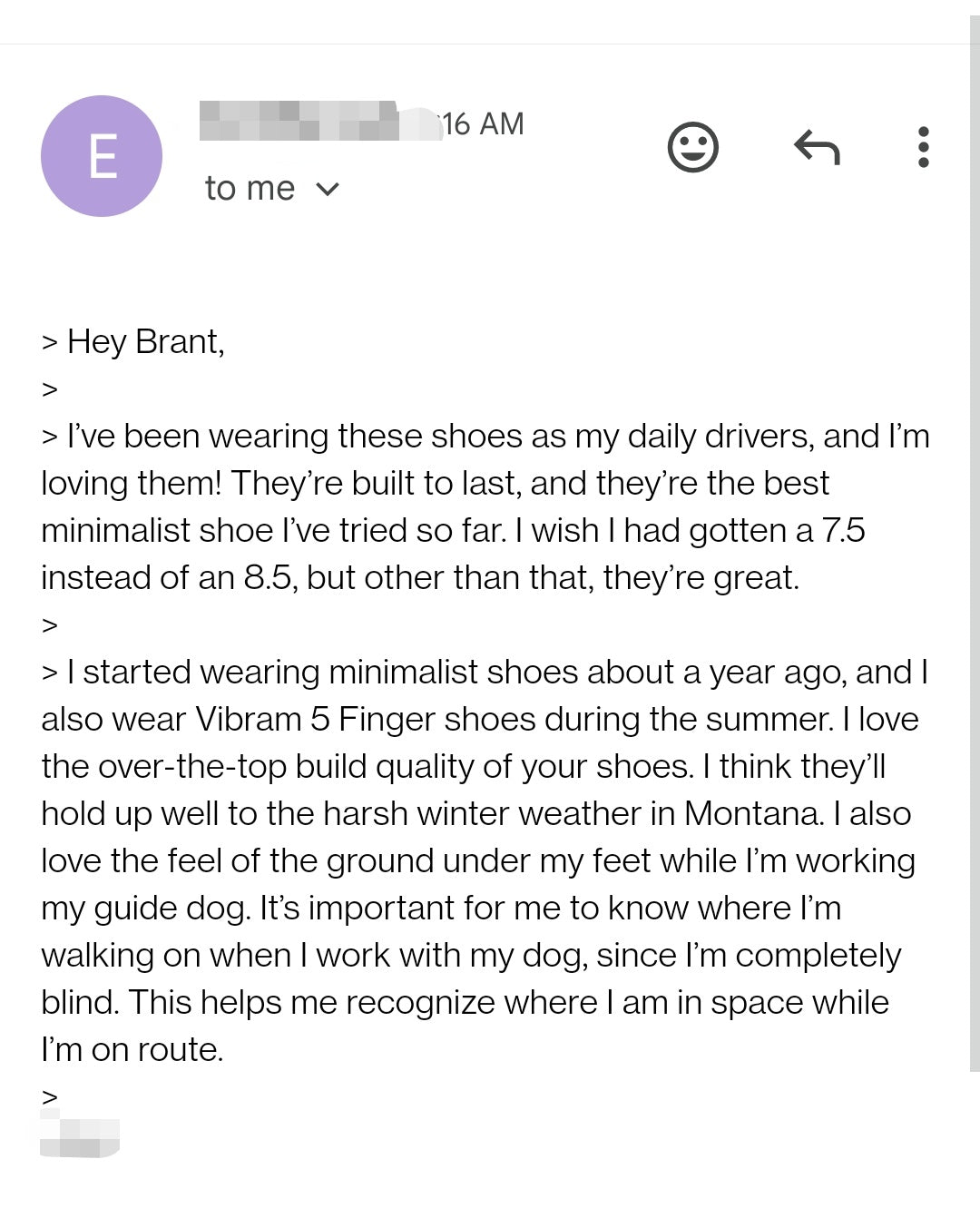Click the blurred signature below the message
Screen dimensions: 980x1228
point(80,1137)
